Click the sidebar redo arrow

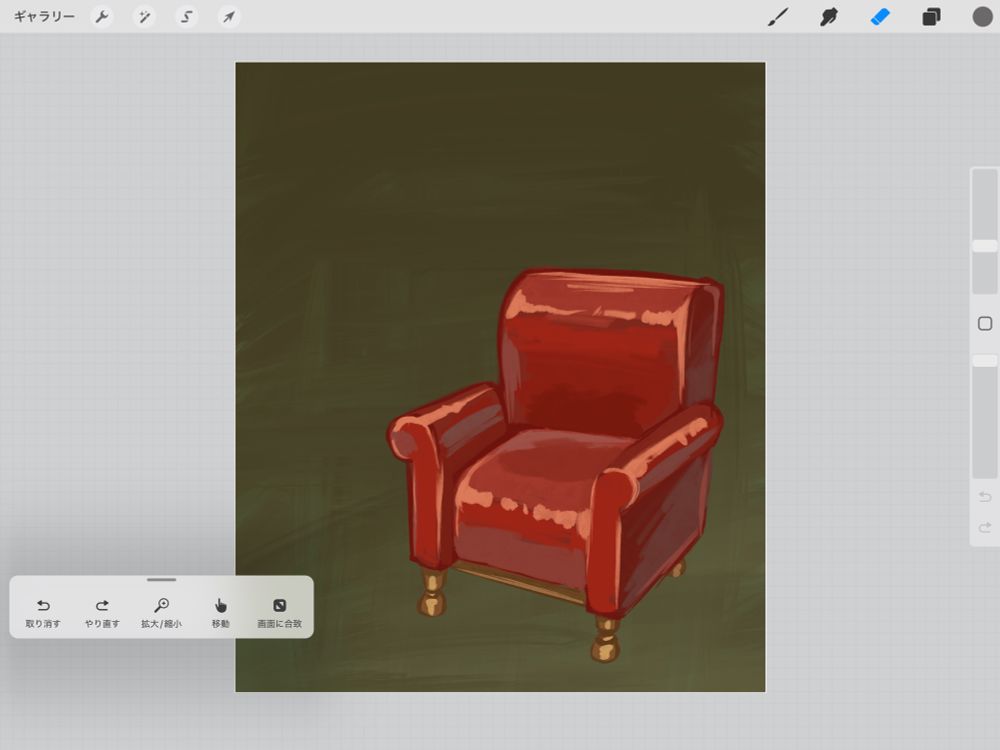coord(985,527)
